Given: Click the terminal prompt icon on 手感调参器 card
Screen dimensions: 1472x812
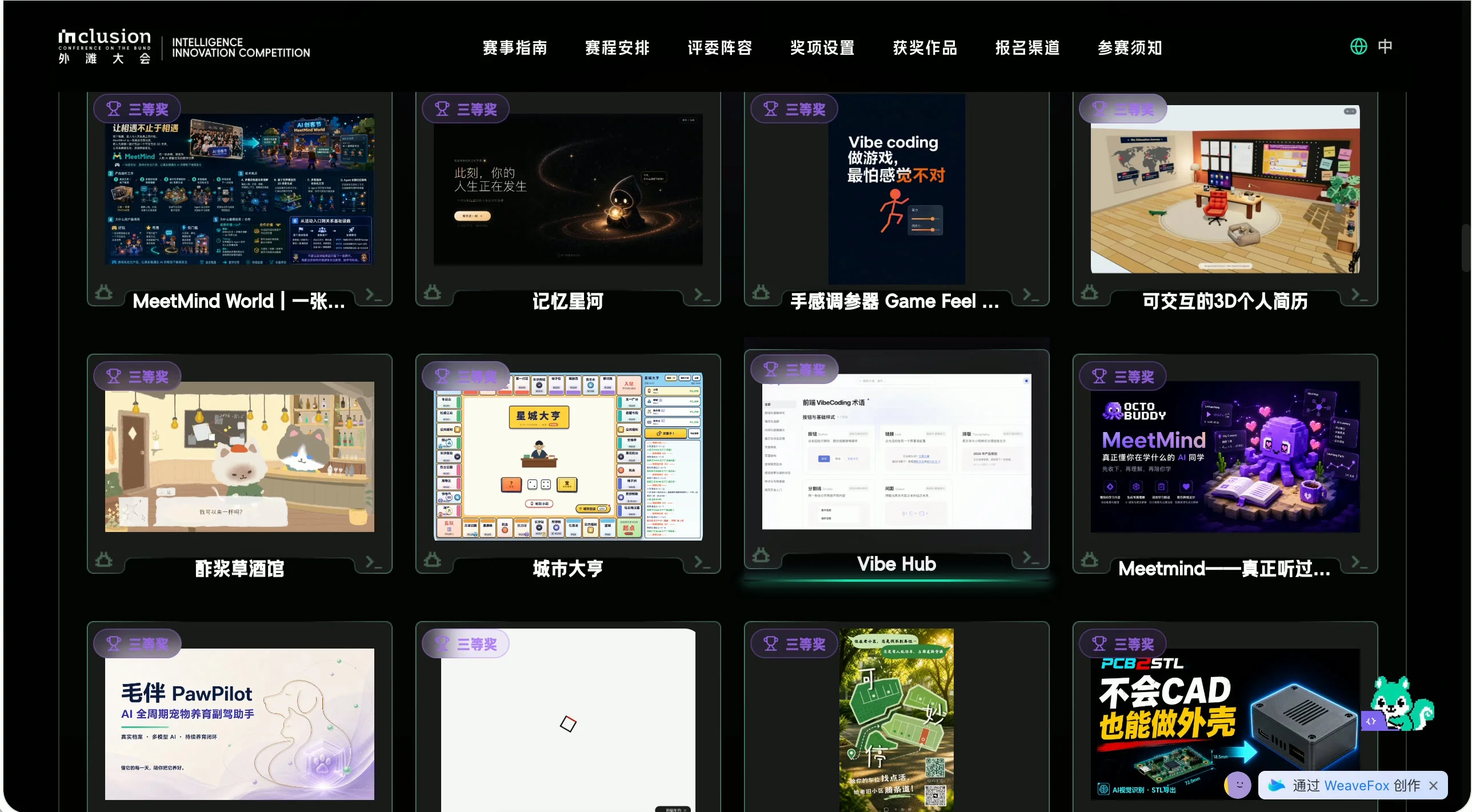Looking at the screenshot, I should [1031, 295].
